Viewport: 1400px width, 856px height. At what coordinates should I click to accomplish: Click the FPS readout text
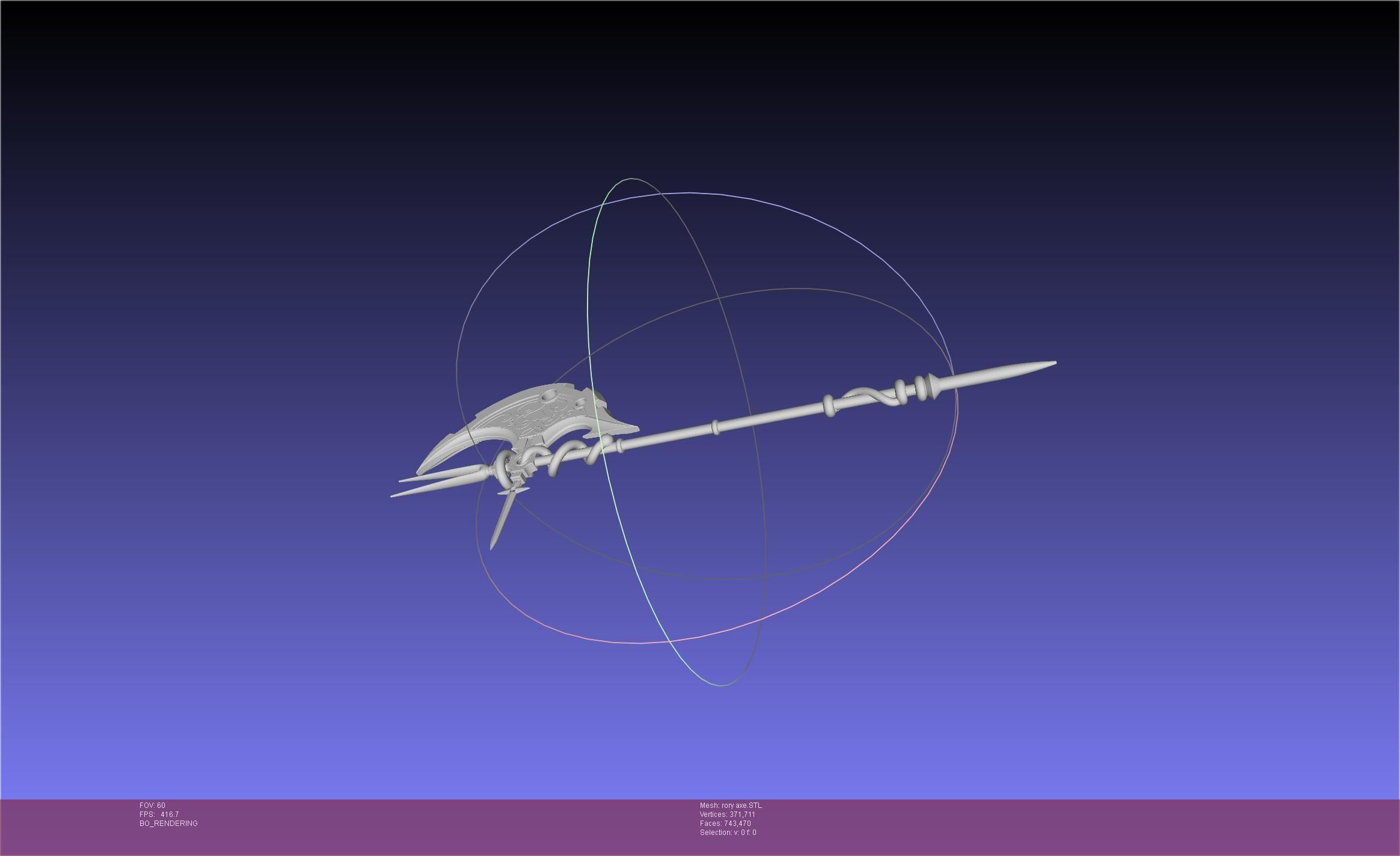(x=159, y=815)
